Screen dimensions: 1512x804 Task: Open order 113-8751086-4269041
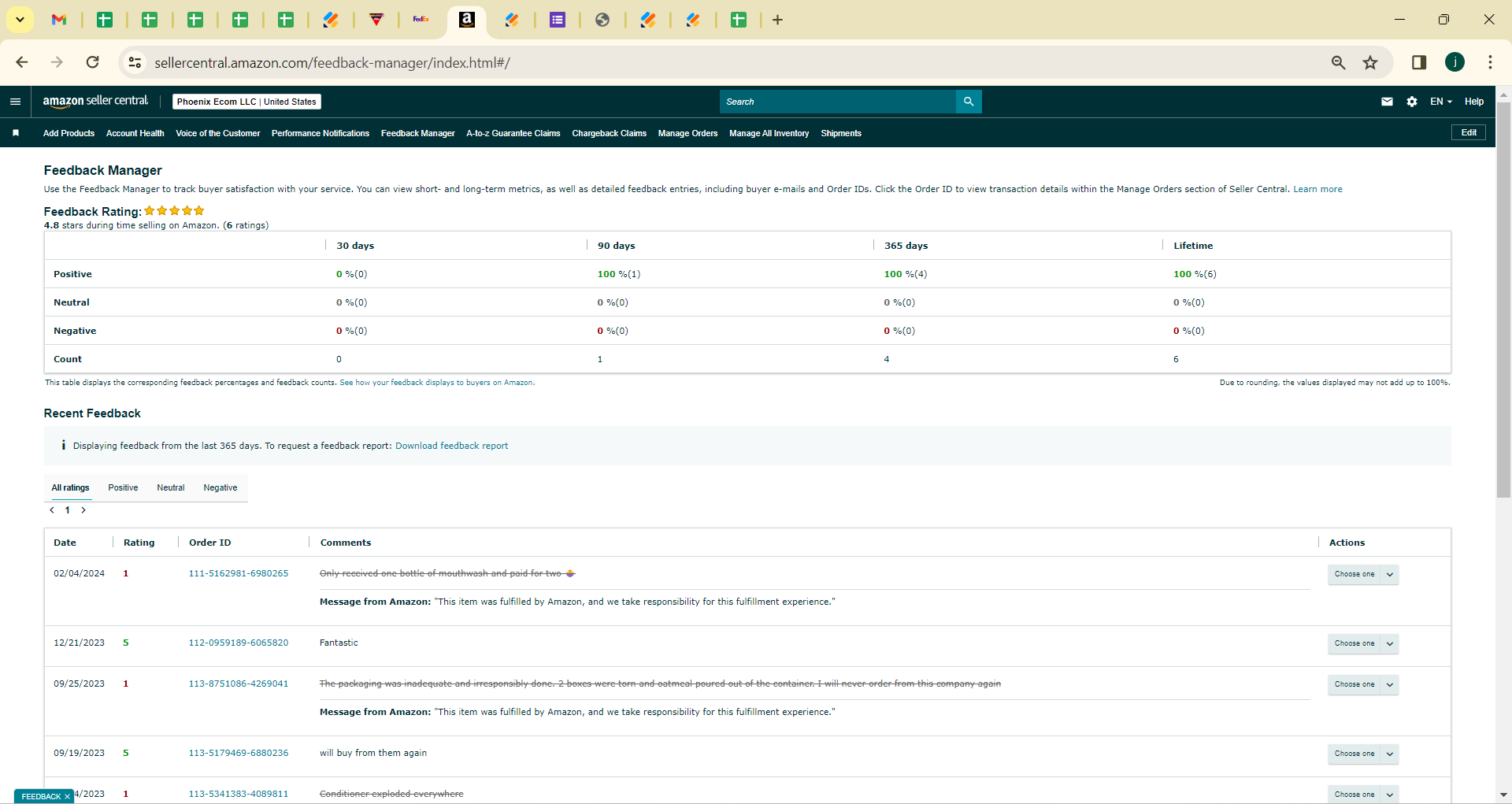pyautogui.click(x=239, y=684)
